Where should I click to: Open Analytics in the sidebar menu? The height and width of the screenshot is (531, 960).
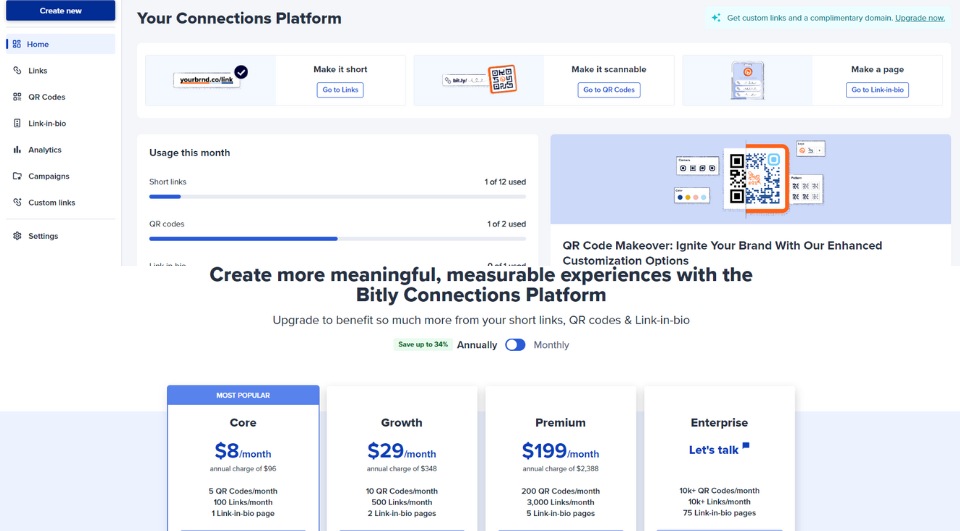(x=61, y=149)
